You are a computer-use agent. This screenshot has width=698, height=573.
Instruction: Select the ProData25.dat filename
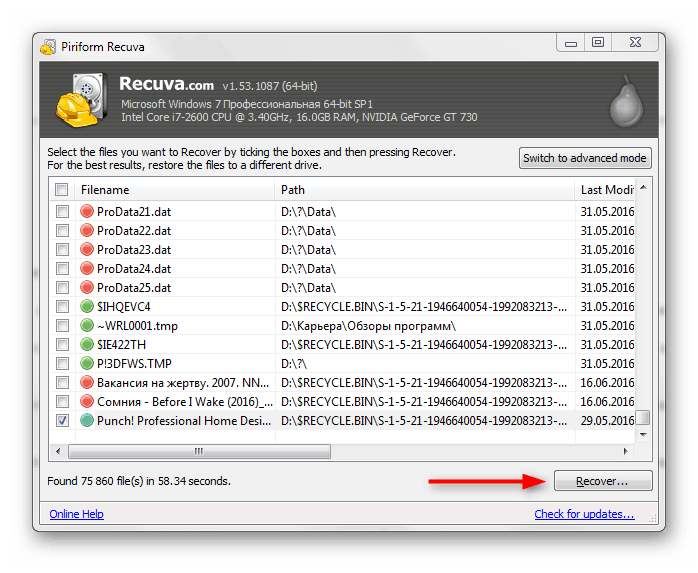coord(134,288)
